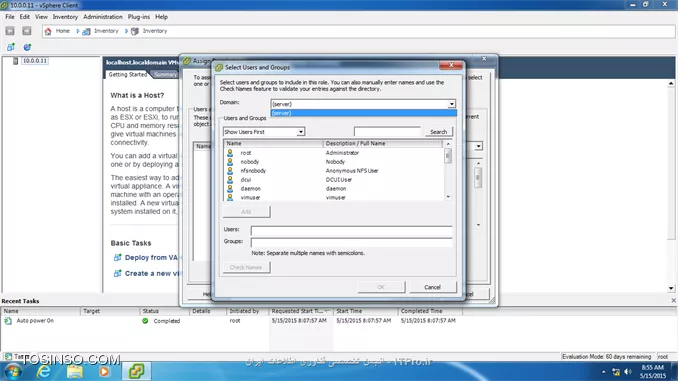Click the green Completed status icon
Viewport: 678px width, 381px height.
click(145, 321)
